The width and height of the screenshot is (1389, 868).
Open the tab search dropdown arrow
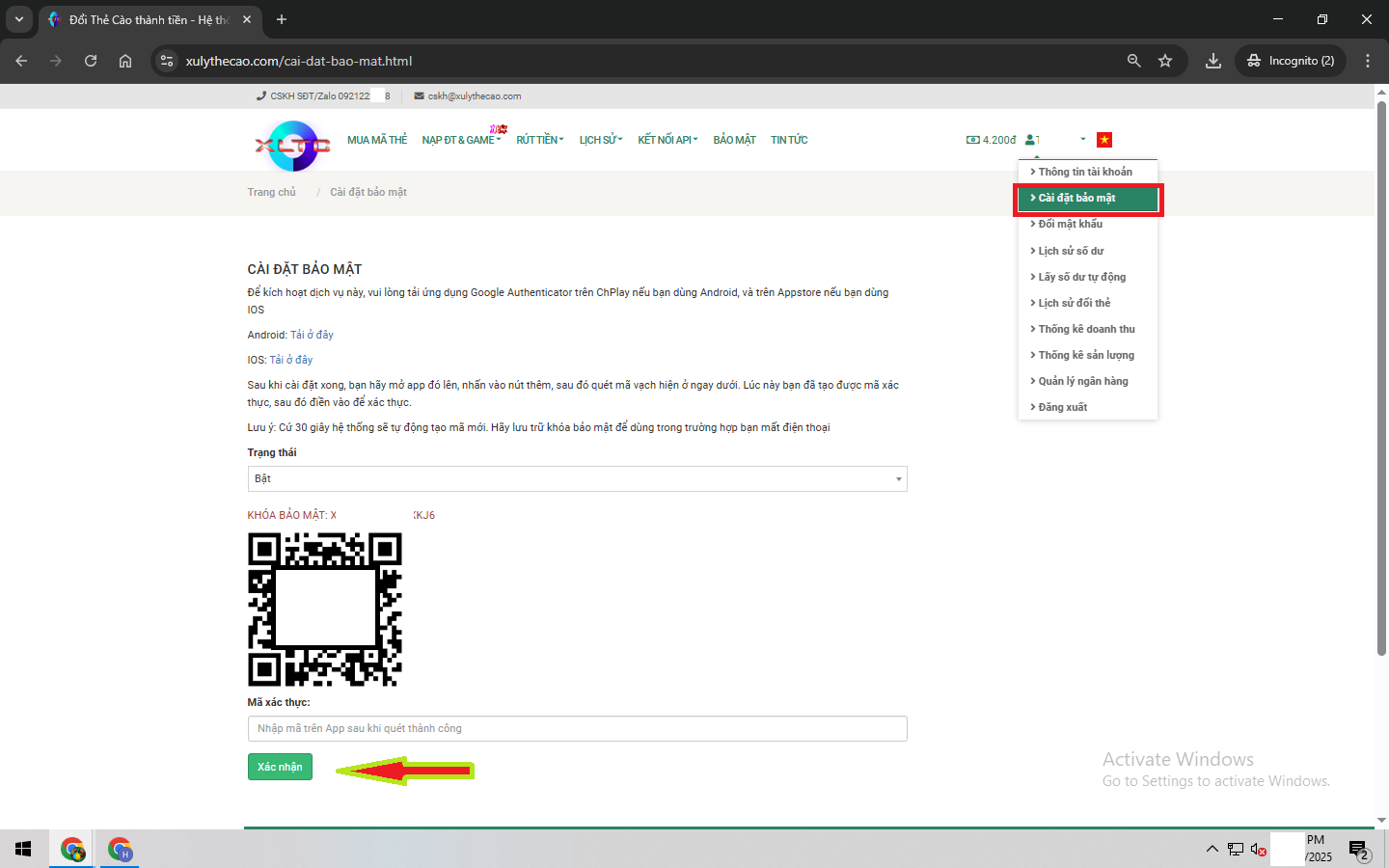click(x=19, y=19)
